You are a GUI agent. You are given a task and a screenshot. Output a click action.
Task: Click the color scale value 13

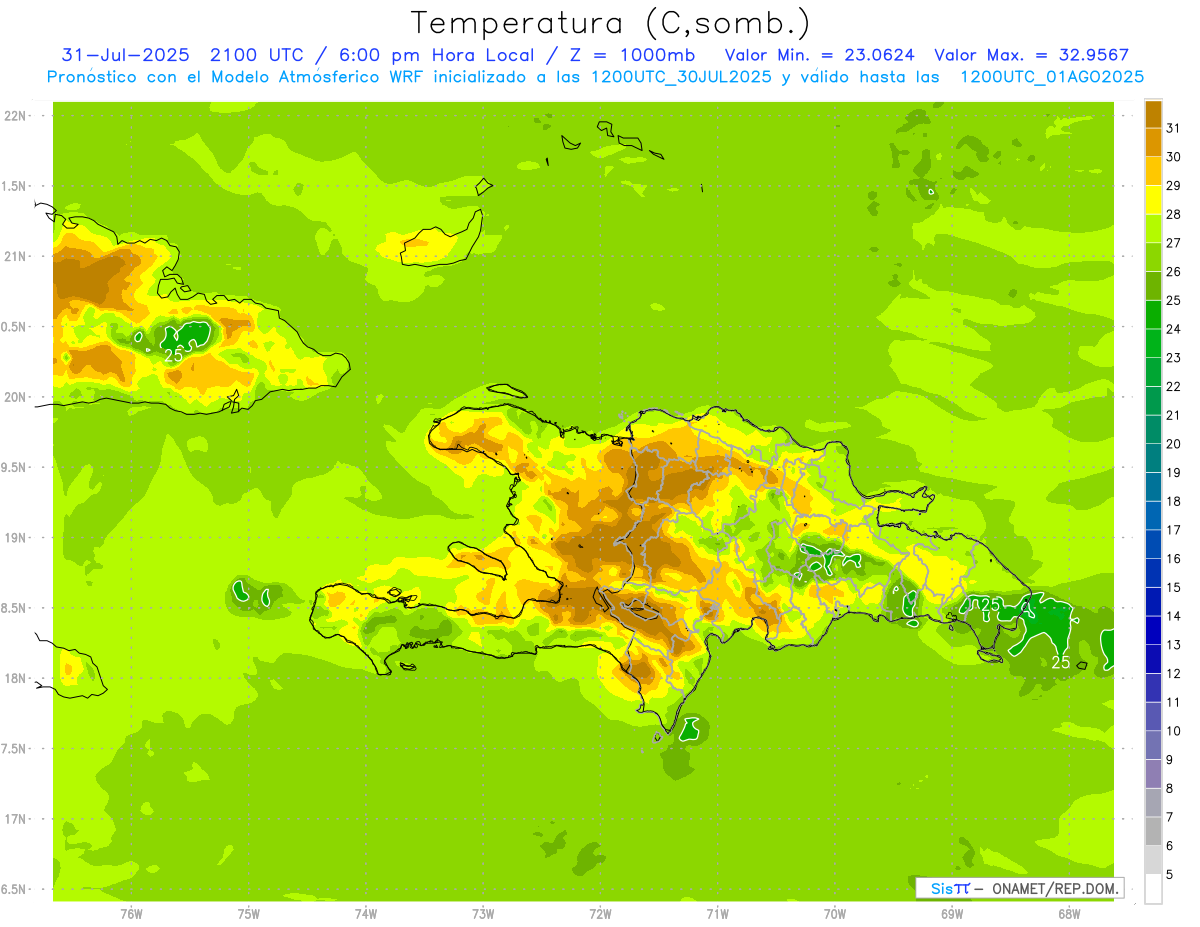1173,645
